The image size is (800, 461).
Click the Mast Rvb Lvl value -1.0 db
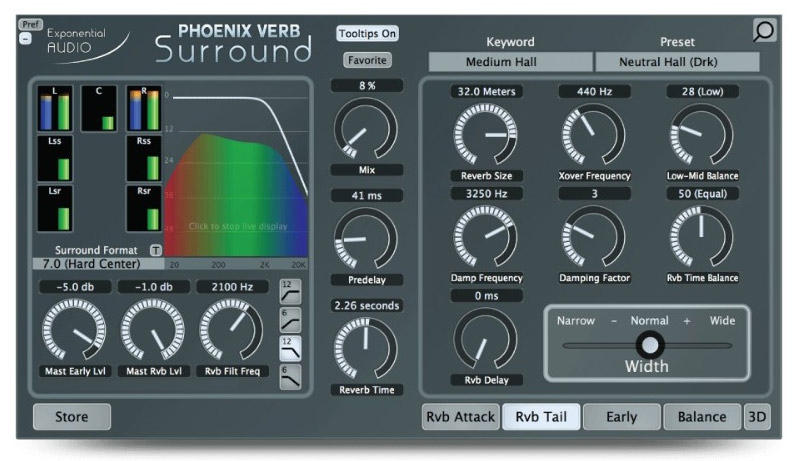154,287
